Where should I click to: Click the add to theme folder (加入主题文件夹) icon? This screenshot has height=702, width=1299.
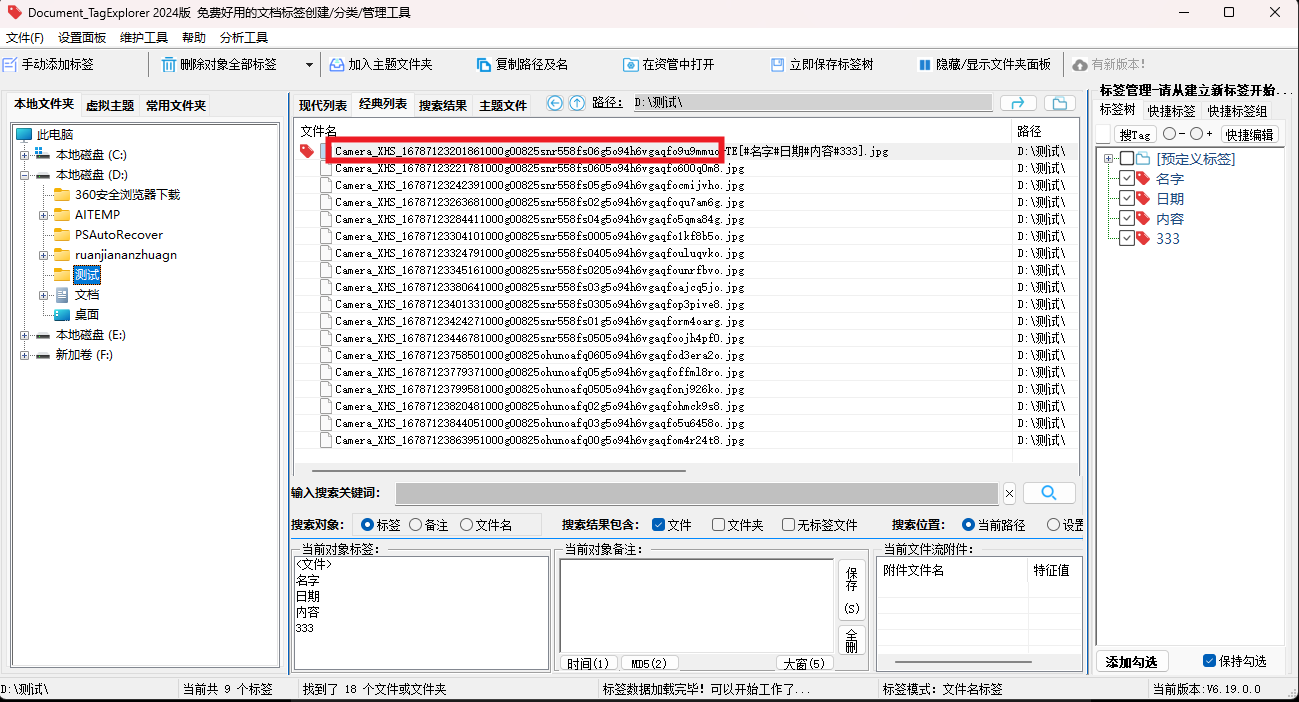(337, 65)
